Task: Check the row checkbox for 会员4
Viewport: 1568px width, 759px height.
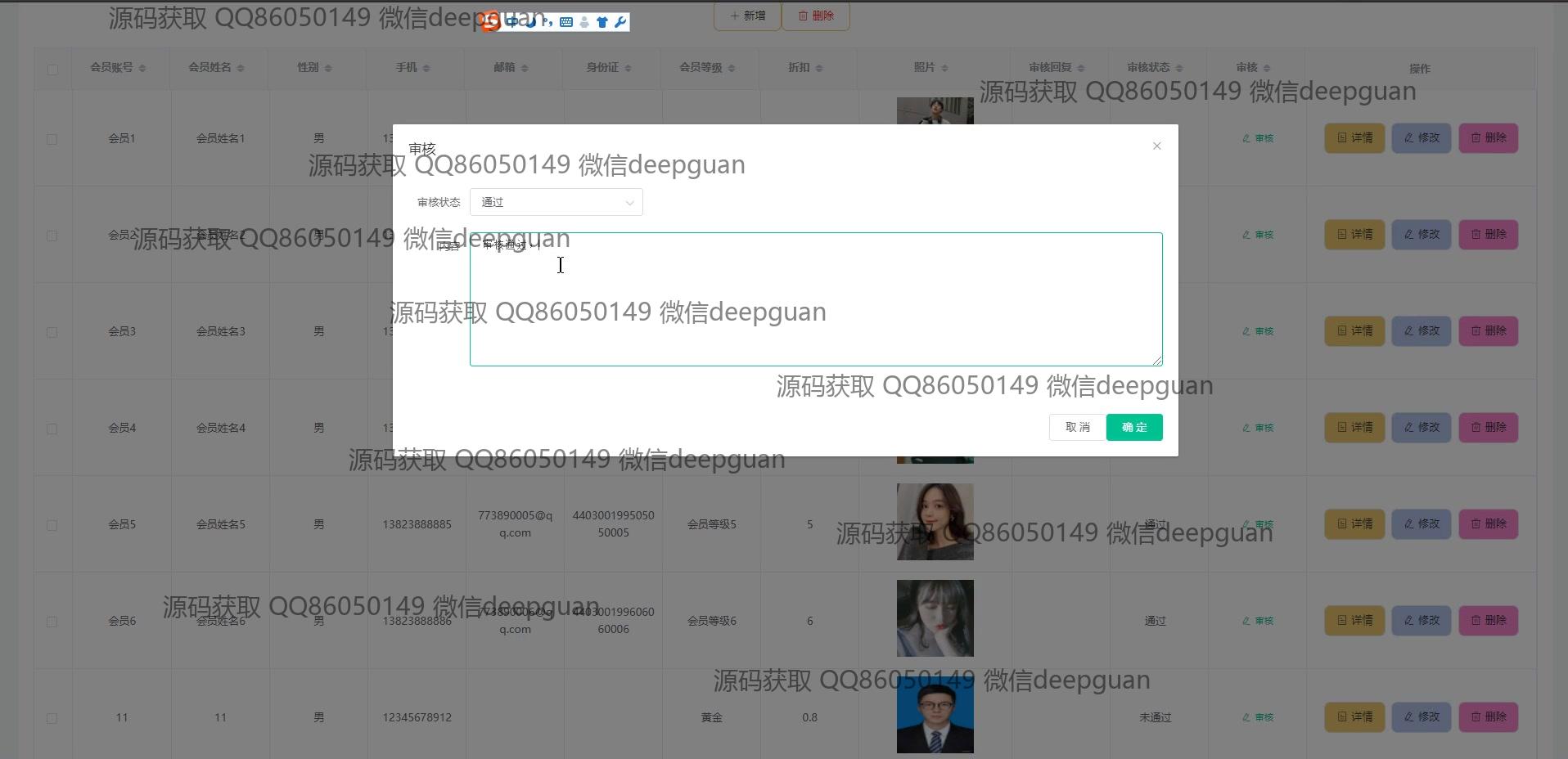Action: click(52, 429)
